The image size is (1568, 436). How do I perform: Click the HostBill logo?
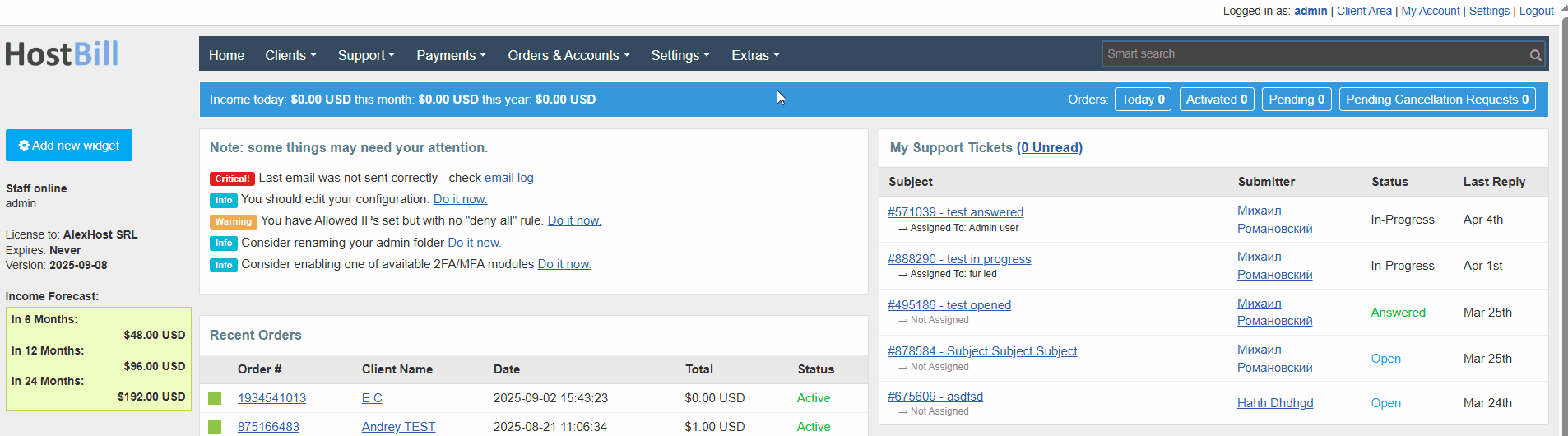pyautogui.click(x=63, y=54)
